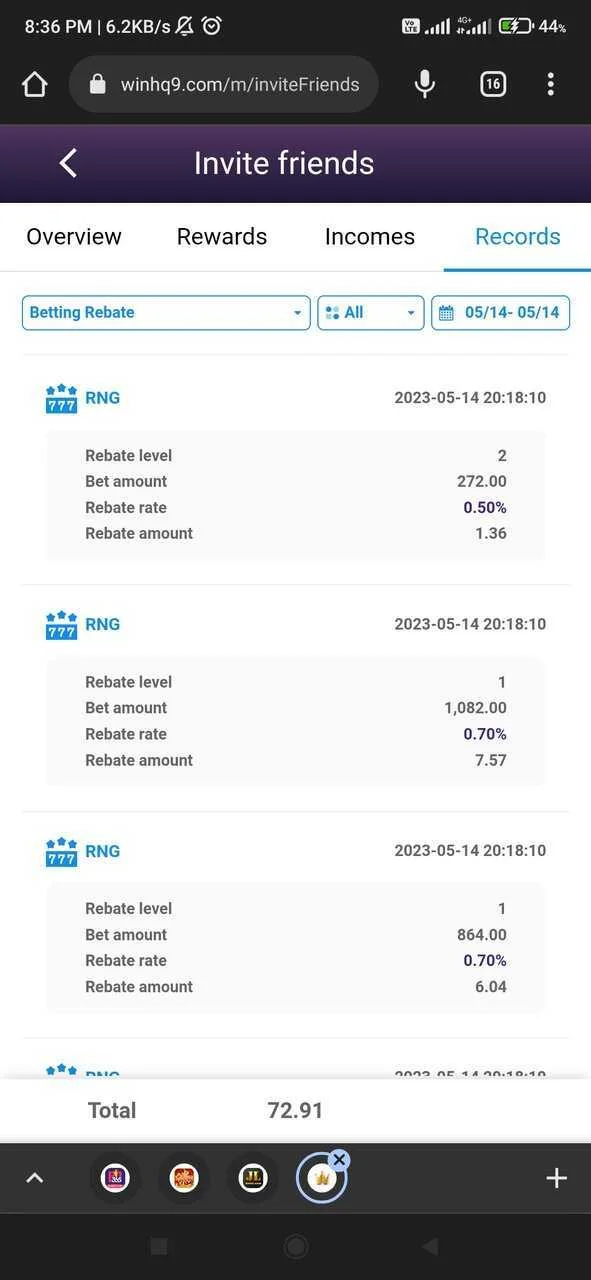
Task: Switch to the Incomes tab
Action: tap(370, 237)
